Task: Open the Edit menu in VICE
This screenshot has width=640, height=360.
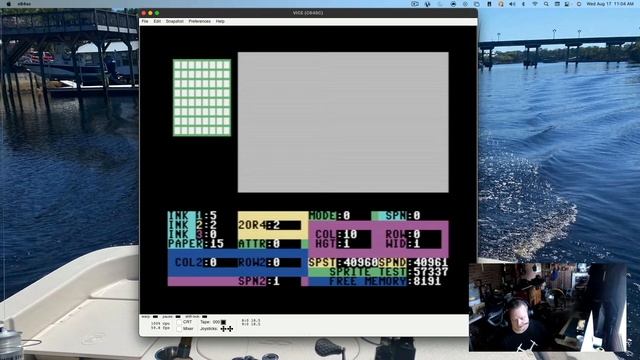Action: (x=157, y=21)
